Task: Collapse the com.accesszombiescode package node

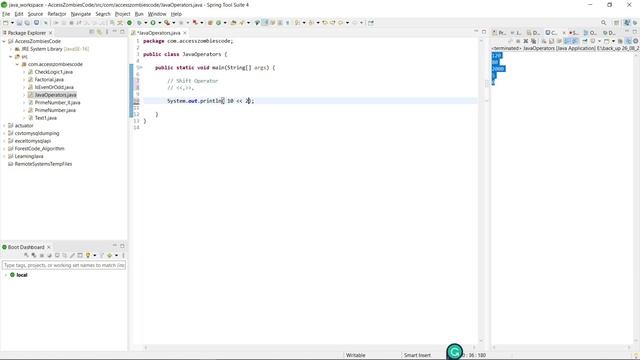Action: 18,64
